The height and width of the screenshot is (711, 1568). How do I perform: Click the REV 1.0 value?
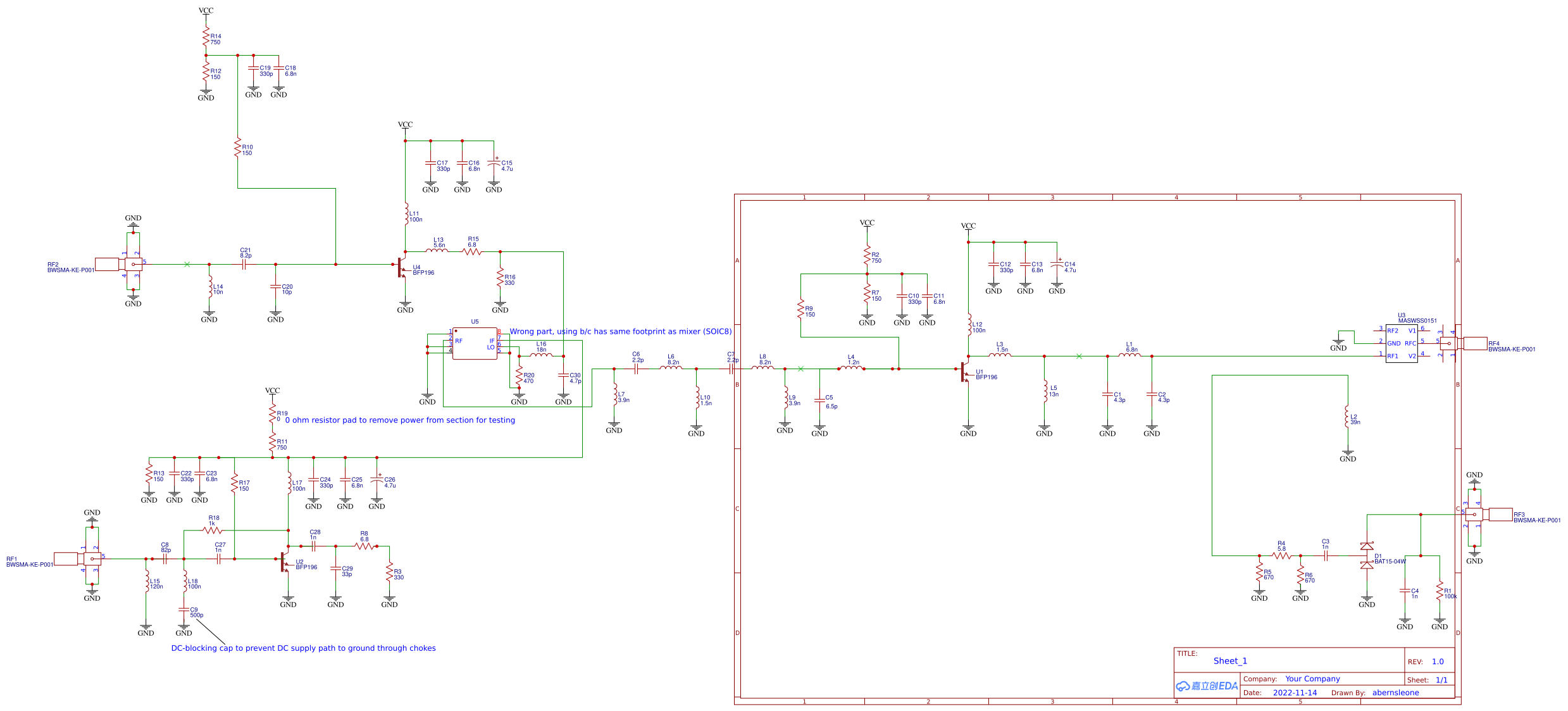point(1438,662)
